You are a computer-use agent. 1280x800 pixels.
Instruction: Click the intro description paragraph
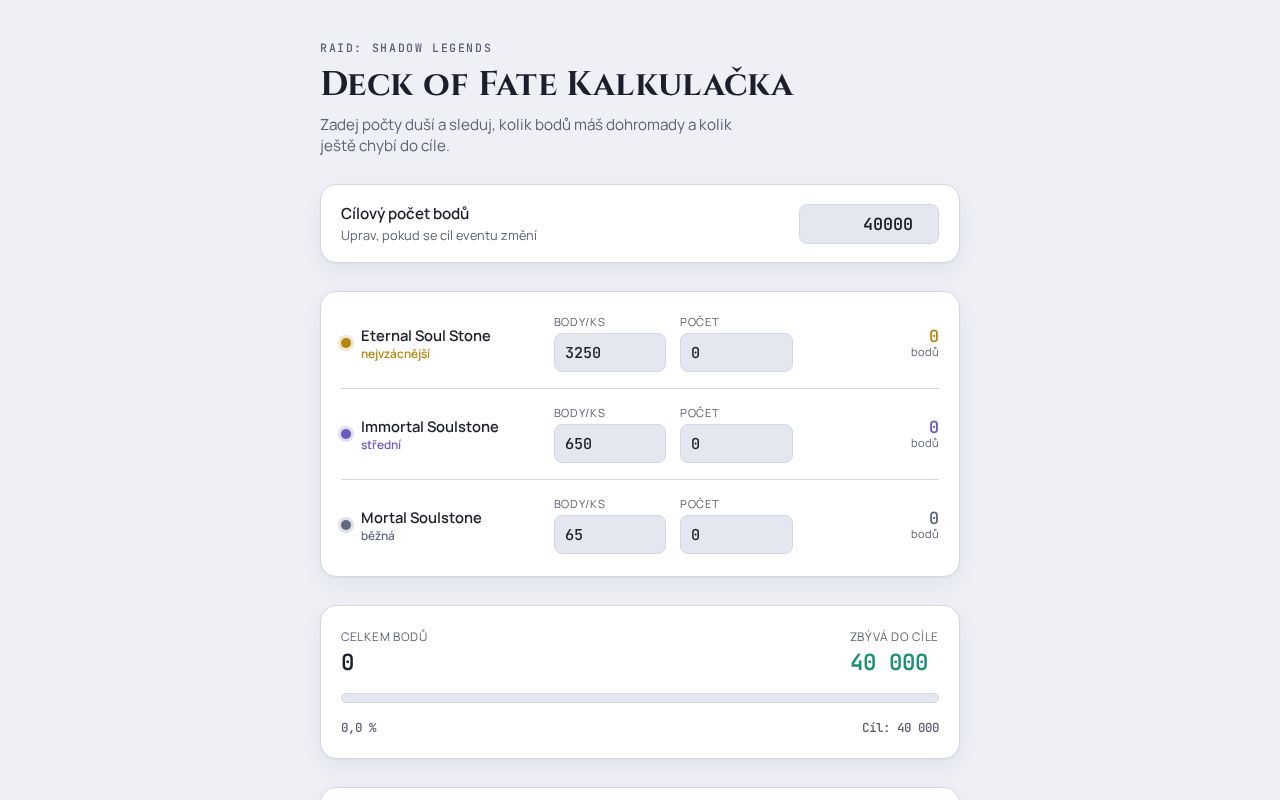coord(526,135)
